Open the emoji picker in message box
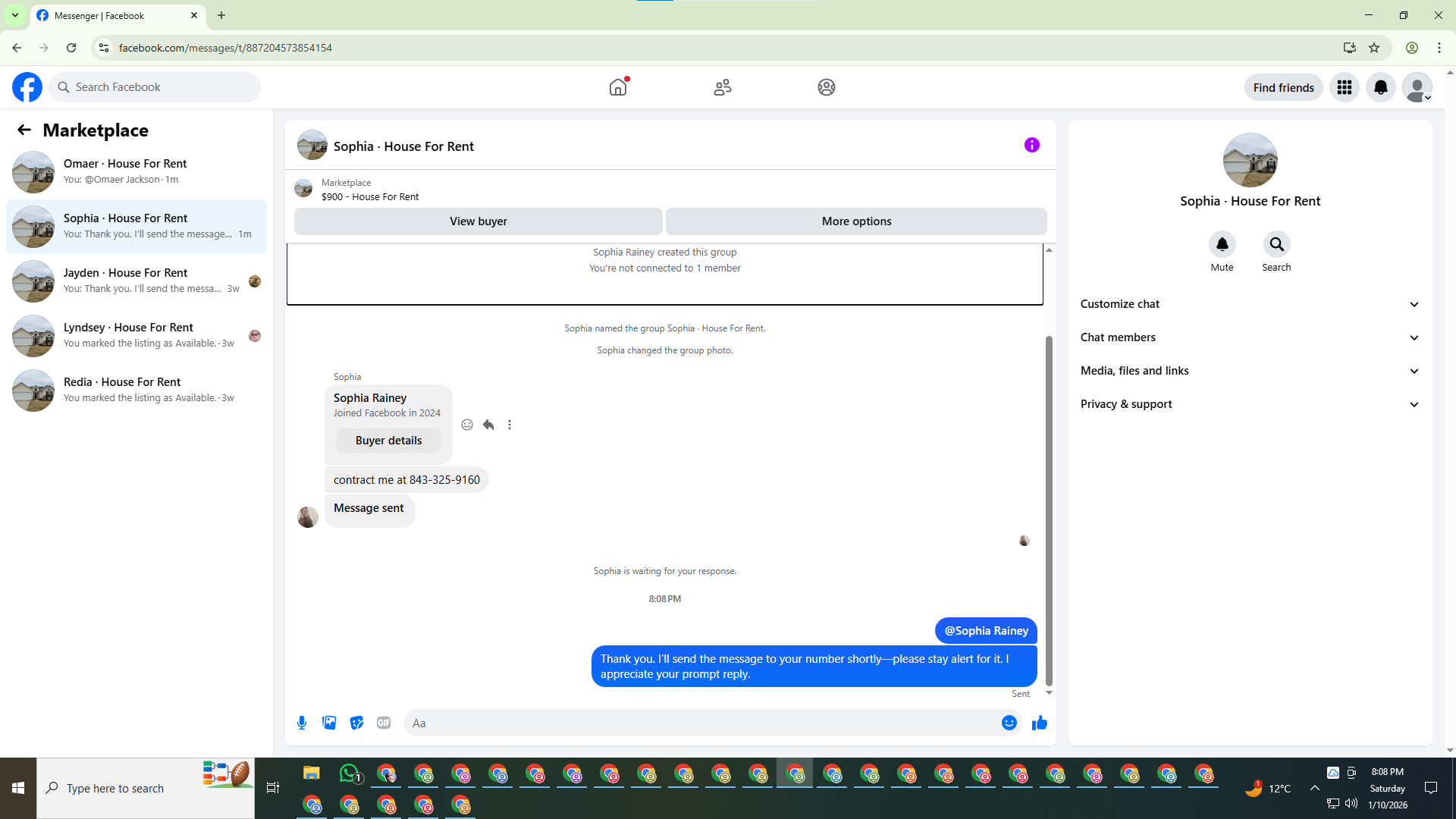 (1009, 723)
